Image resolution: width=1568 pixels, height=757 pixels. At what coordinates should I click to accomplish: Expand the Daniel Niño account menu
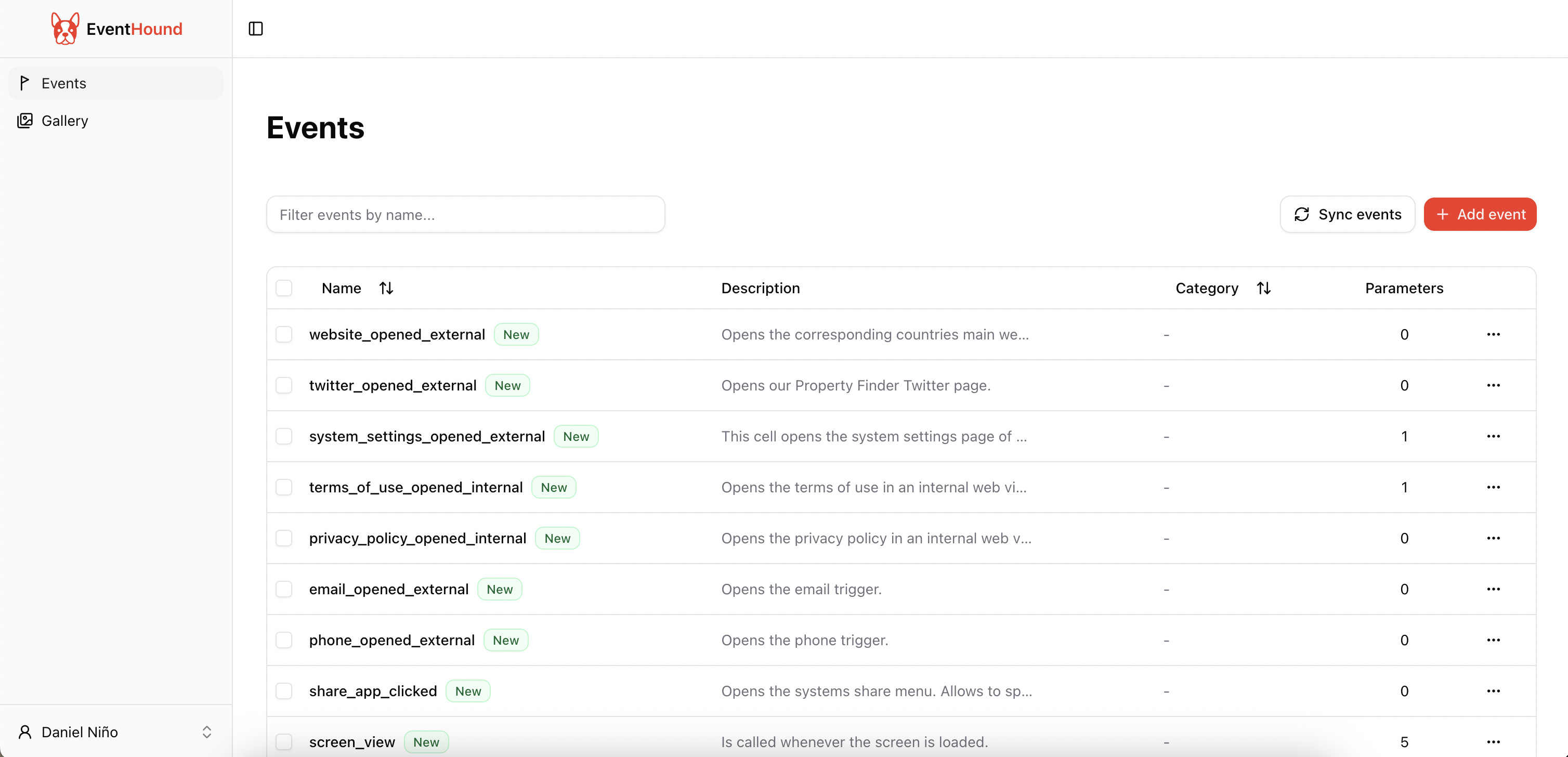pos(115,732)
